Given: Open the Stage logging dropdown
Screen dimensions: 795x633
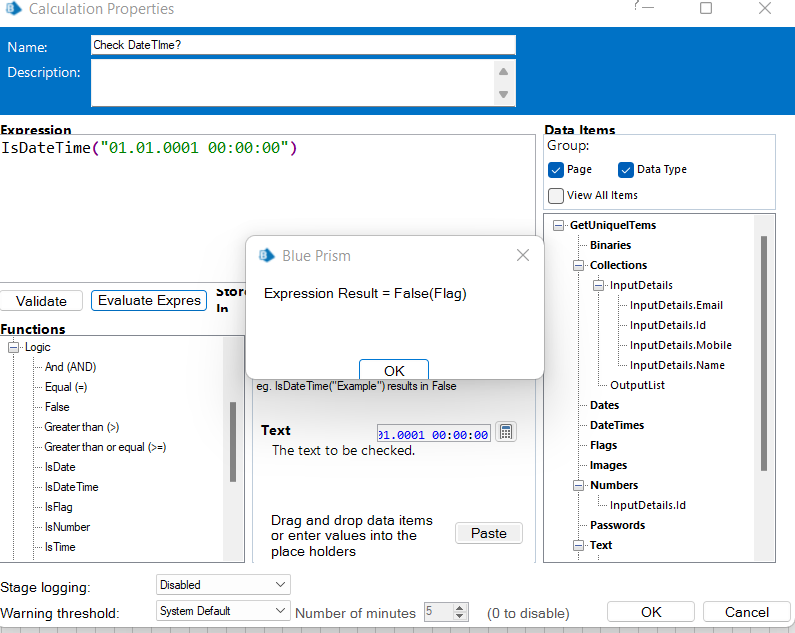Looking at the screenshot, I should pyautogui.click(x=223, y=584).
